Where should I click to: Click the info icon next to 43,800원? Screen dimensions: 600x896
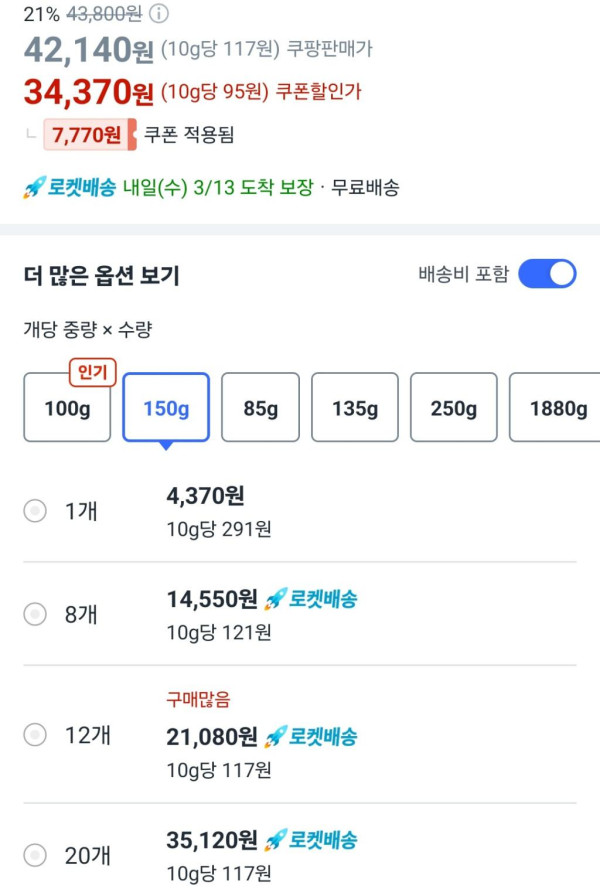click(159, 14)
